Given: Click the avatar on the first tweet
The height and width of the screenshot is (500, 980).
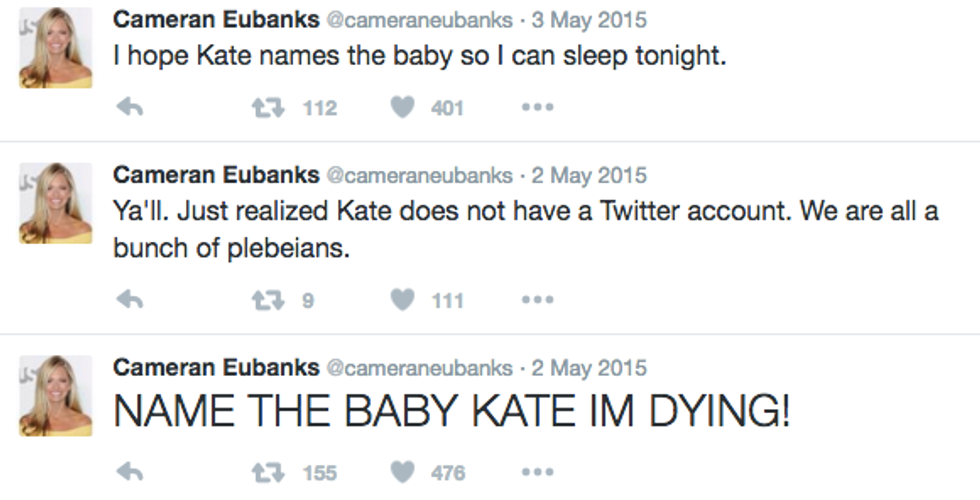Looking at the screenshot, I should pos(56,48).
